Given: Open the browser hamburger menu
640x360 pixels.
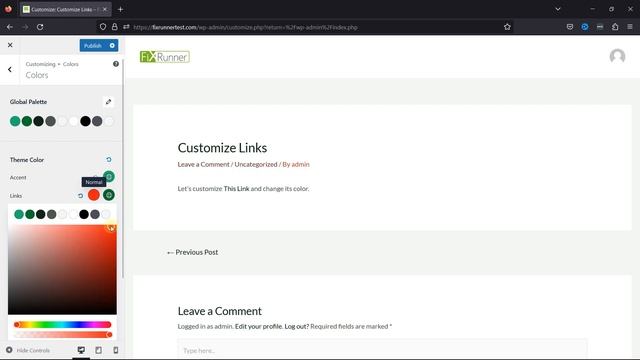Looking at the screenshot, I should (x=630, y=27).
